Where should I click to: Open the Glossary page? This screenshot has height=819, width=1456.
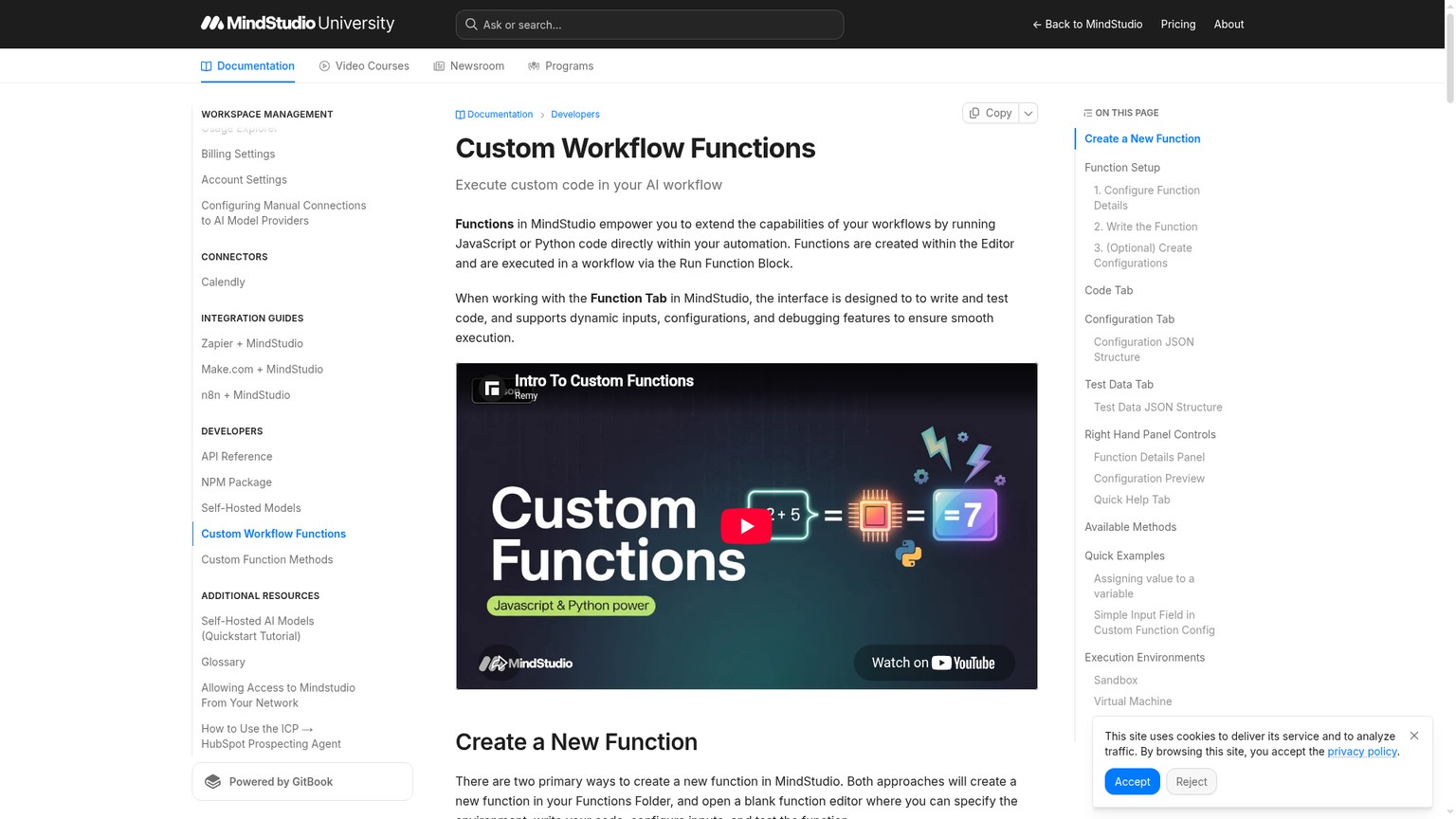pyautogui.click(x=223, y=663)
